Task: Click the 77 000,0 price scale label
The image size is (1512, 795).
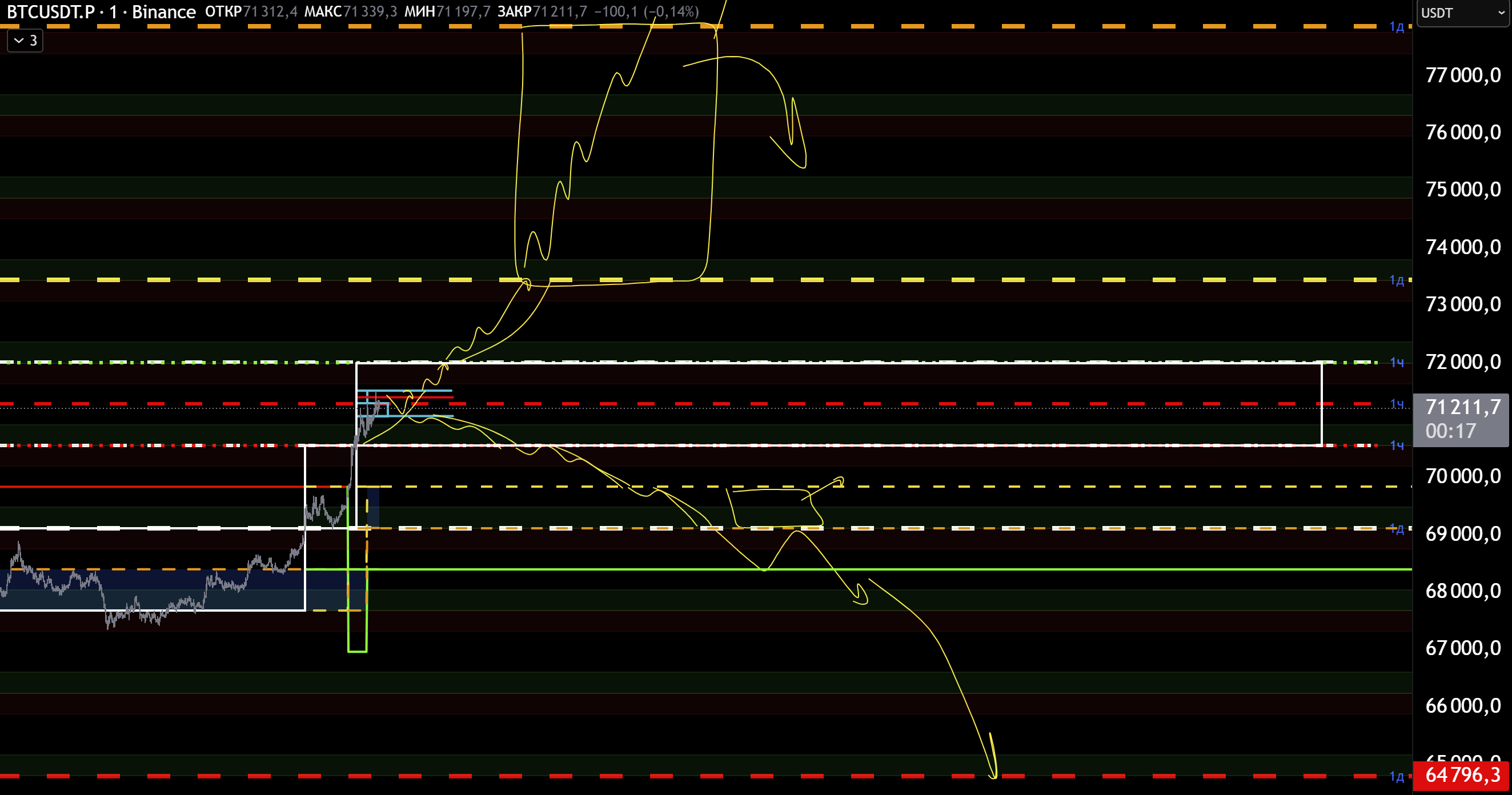Action: 1463,75
